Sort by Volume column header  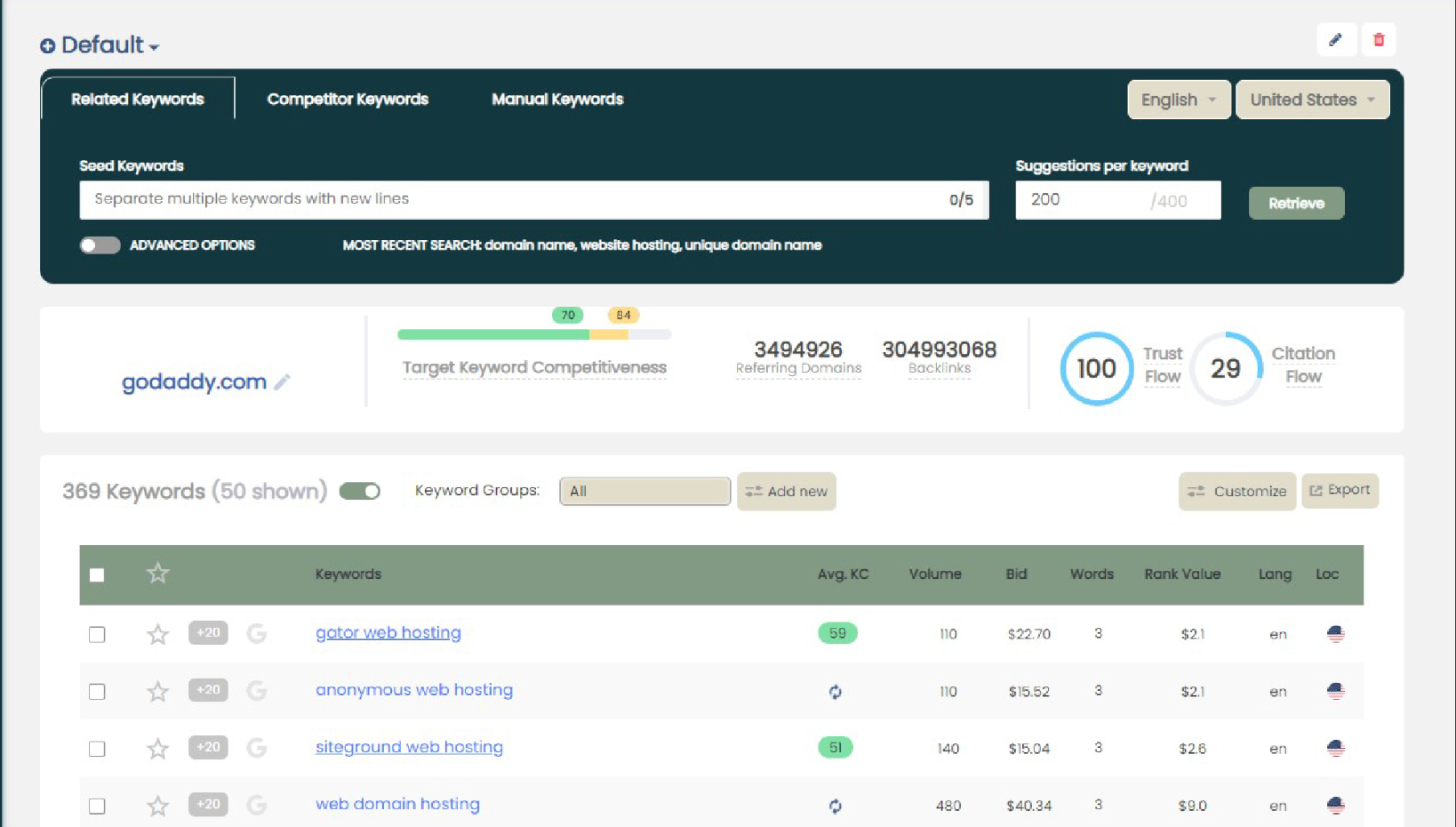click(935, 574)
